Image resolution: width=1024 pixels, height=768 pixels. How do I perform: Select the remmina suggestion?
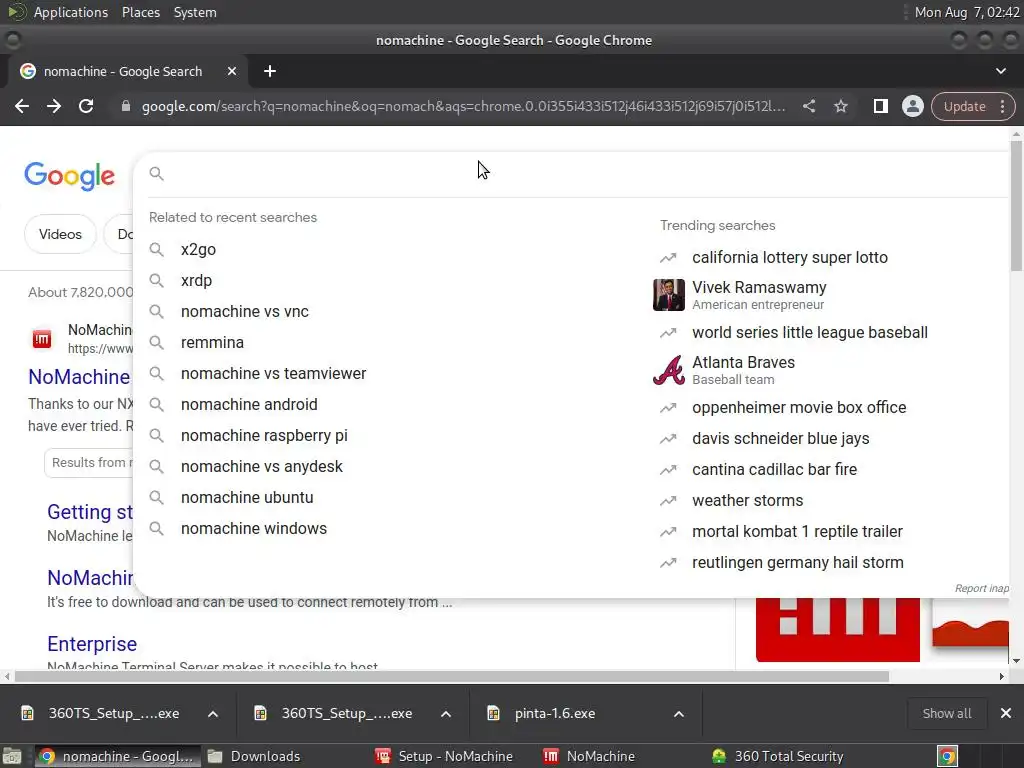(212, 342)
